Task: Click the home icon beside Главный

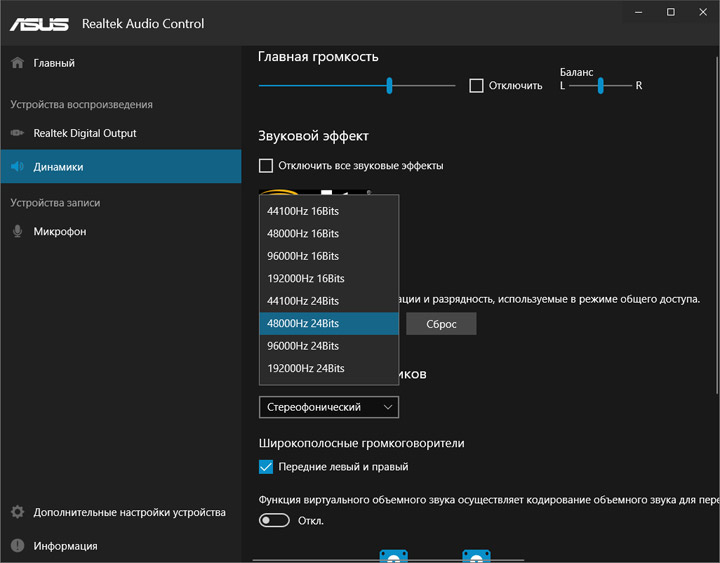Action: (x=17, y=63)
